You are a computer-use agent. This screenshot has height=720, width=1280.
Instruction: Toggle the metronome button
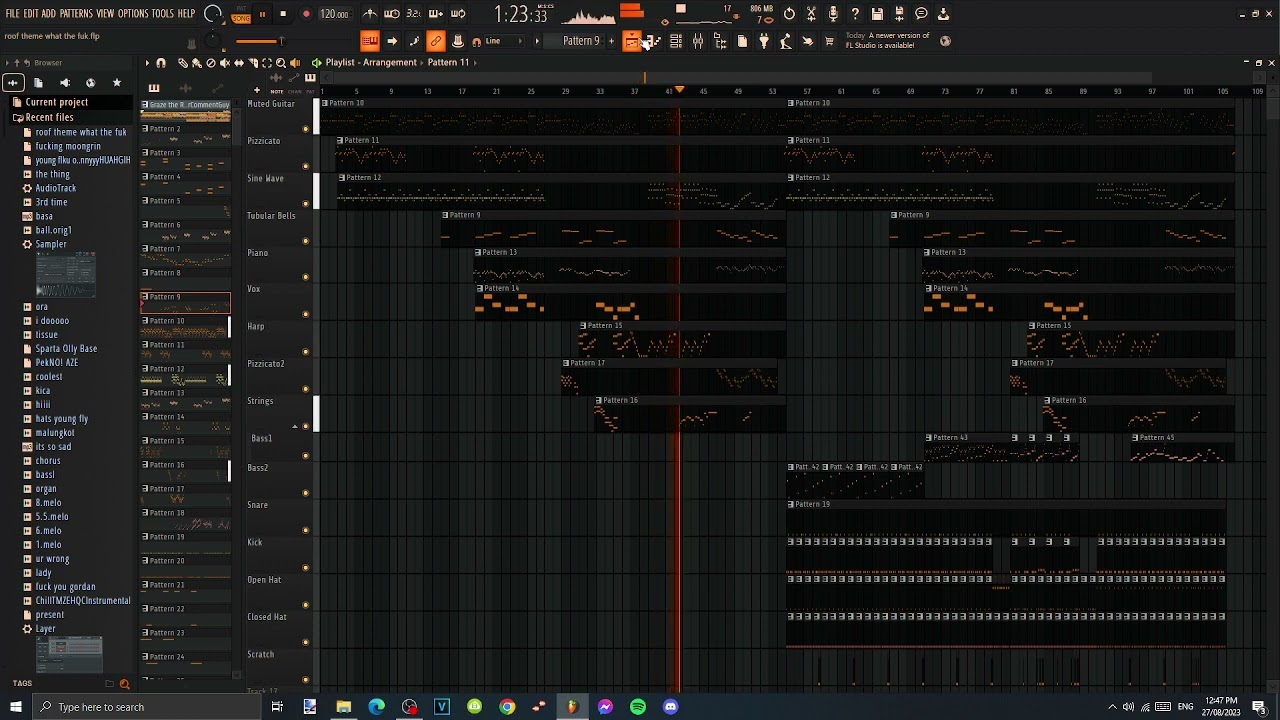click(370, 14)
